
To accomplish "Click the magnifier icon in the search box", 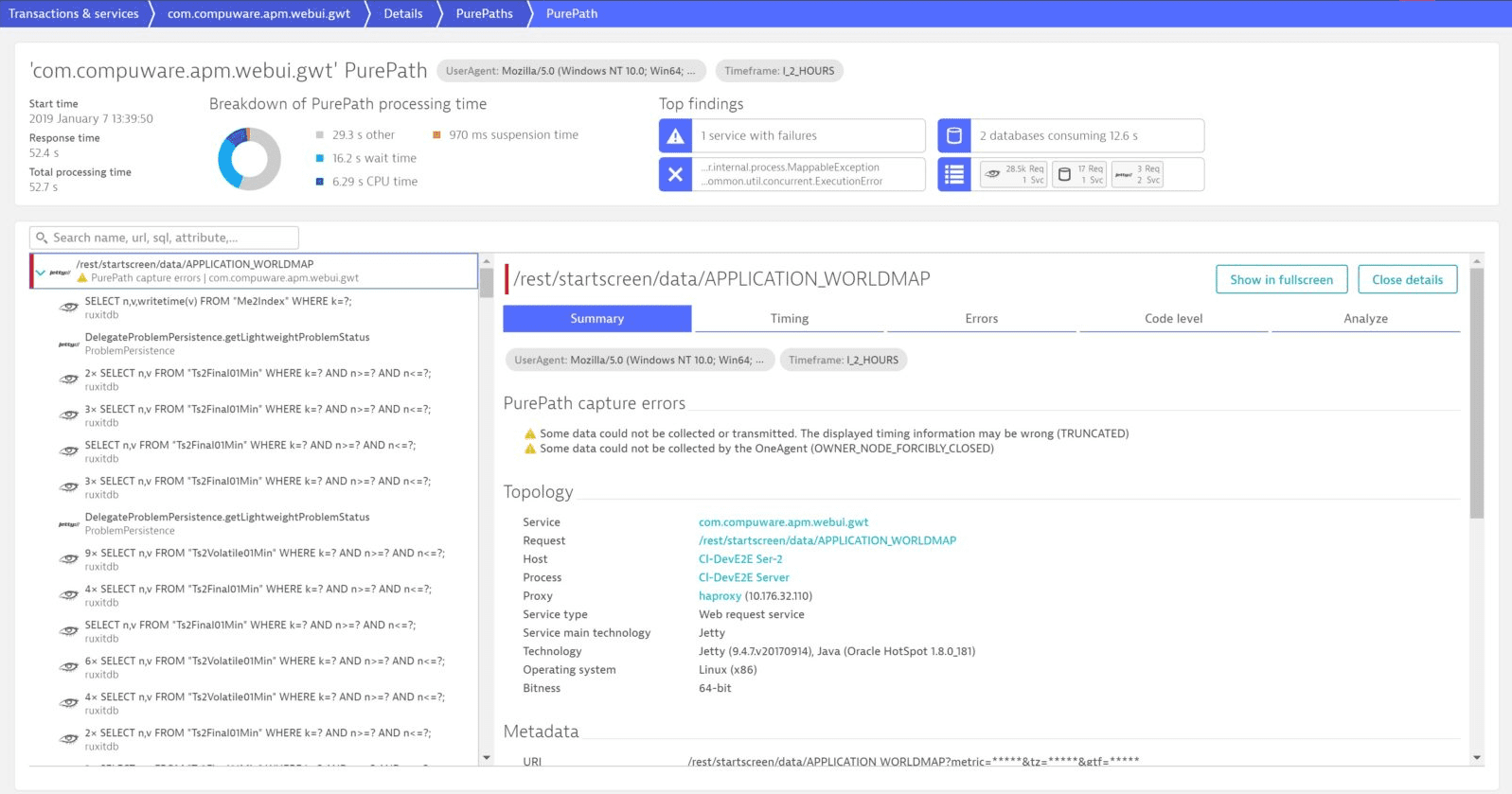I will tap(42, 238).
